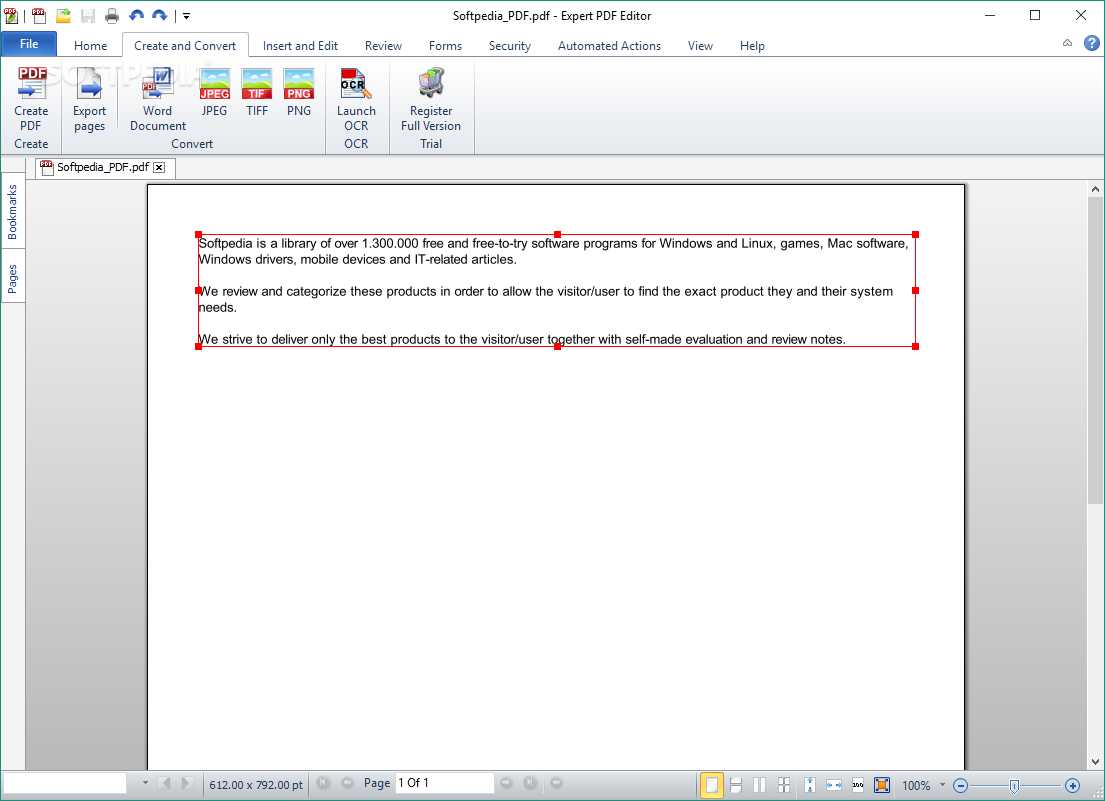The image size is (1105, 801).
Task: Click the Expert PDF Editor app icon in title bar
Action: pos(11,15)
